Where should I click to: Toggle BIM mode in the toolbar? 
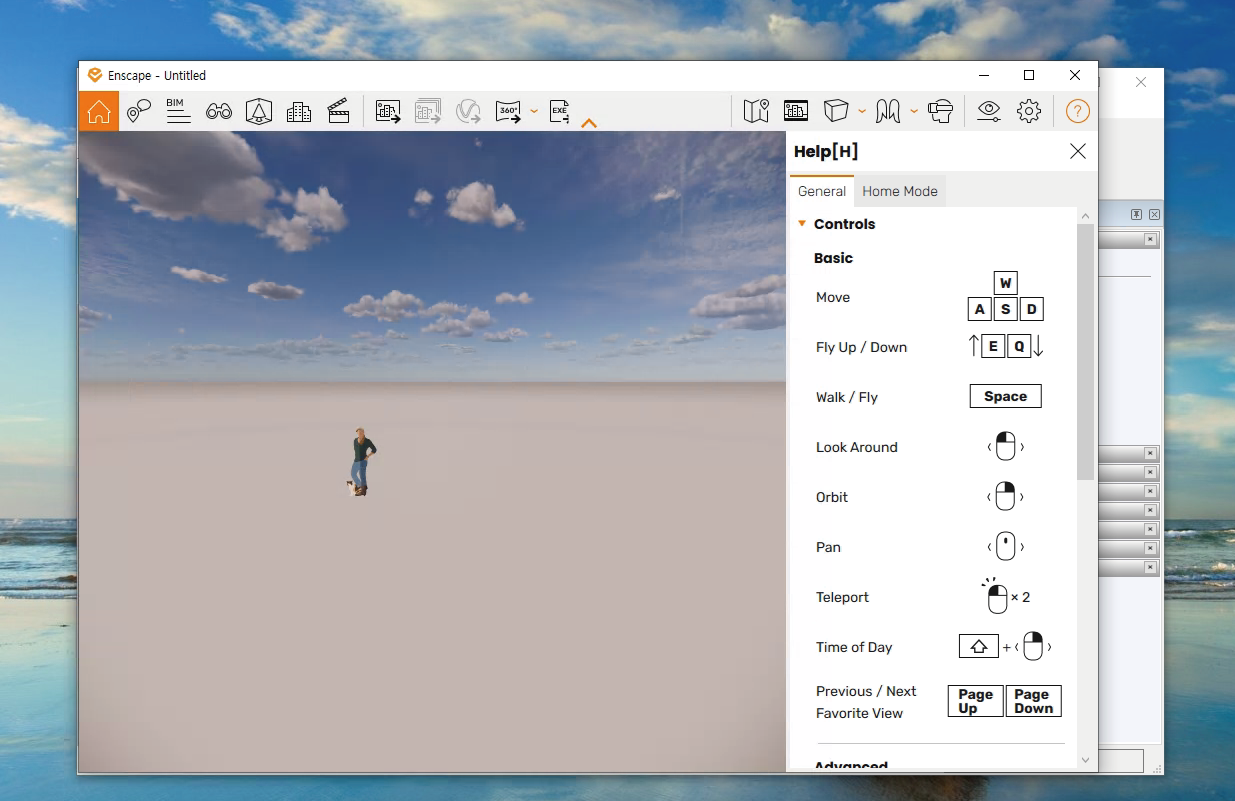click(178, 111)
